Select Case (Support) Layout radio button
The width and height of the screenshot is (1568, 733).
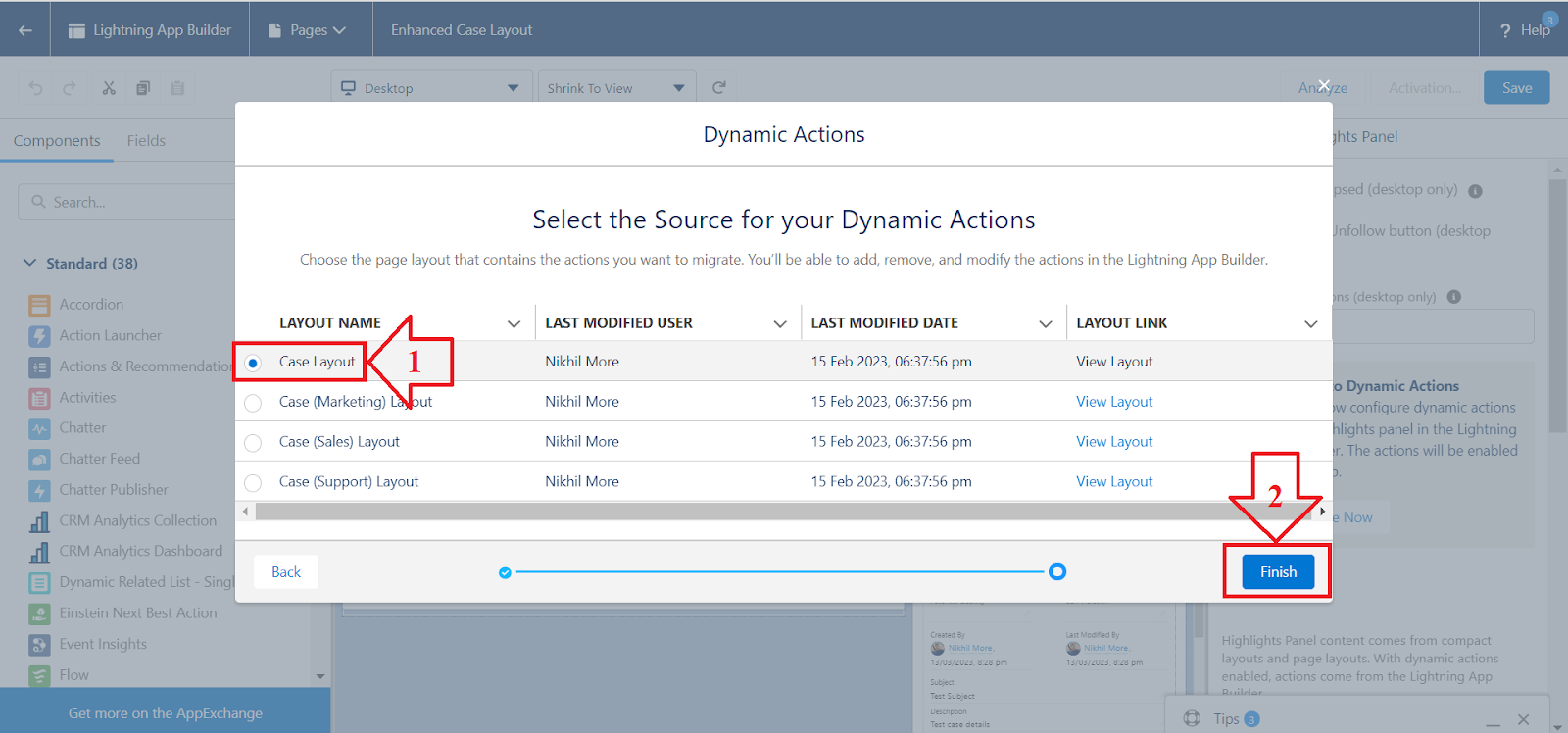tap(253, 483)
